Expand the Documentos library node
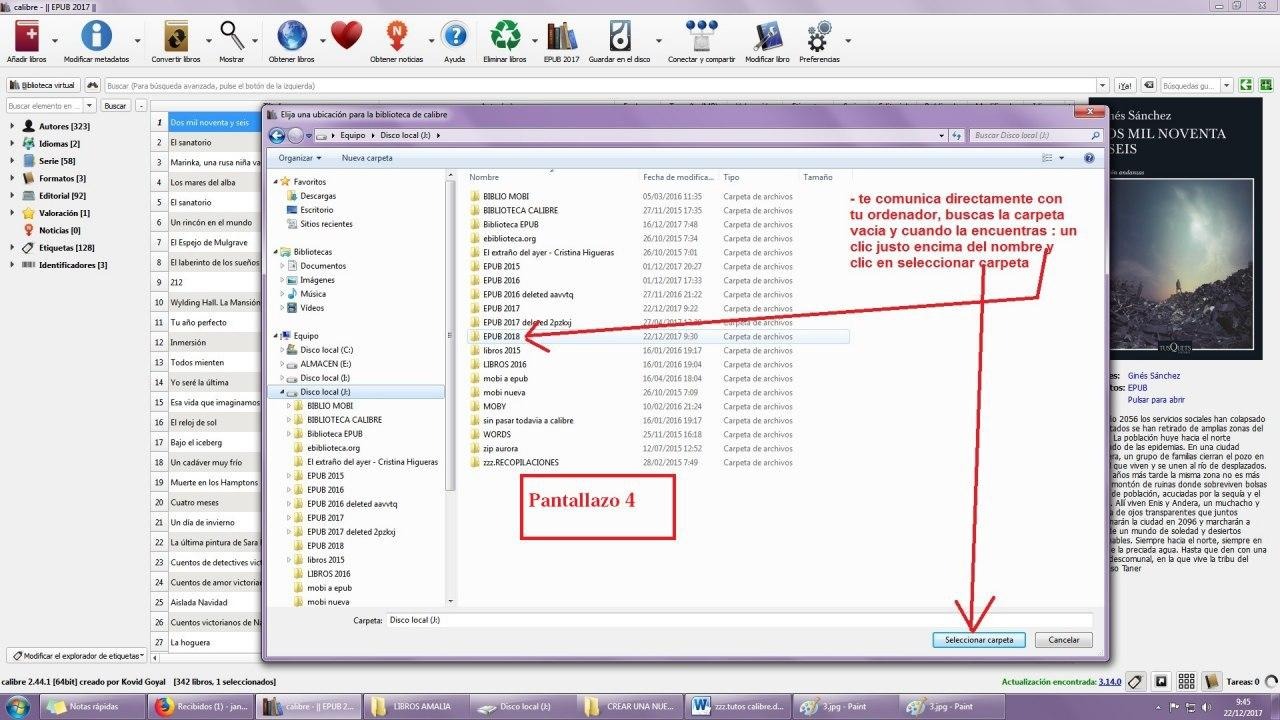The height and width of the screenshot is (720, 1280). point(283,266)
